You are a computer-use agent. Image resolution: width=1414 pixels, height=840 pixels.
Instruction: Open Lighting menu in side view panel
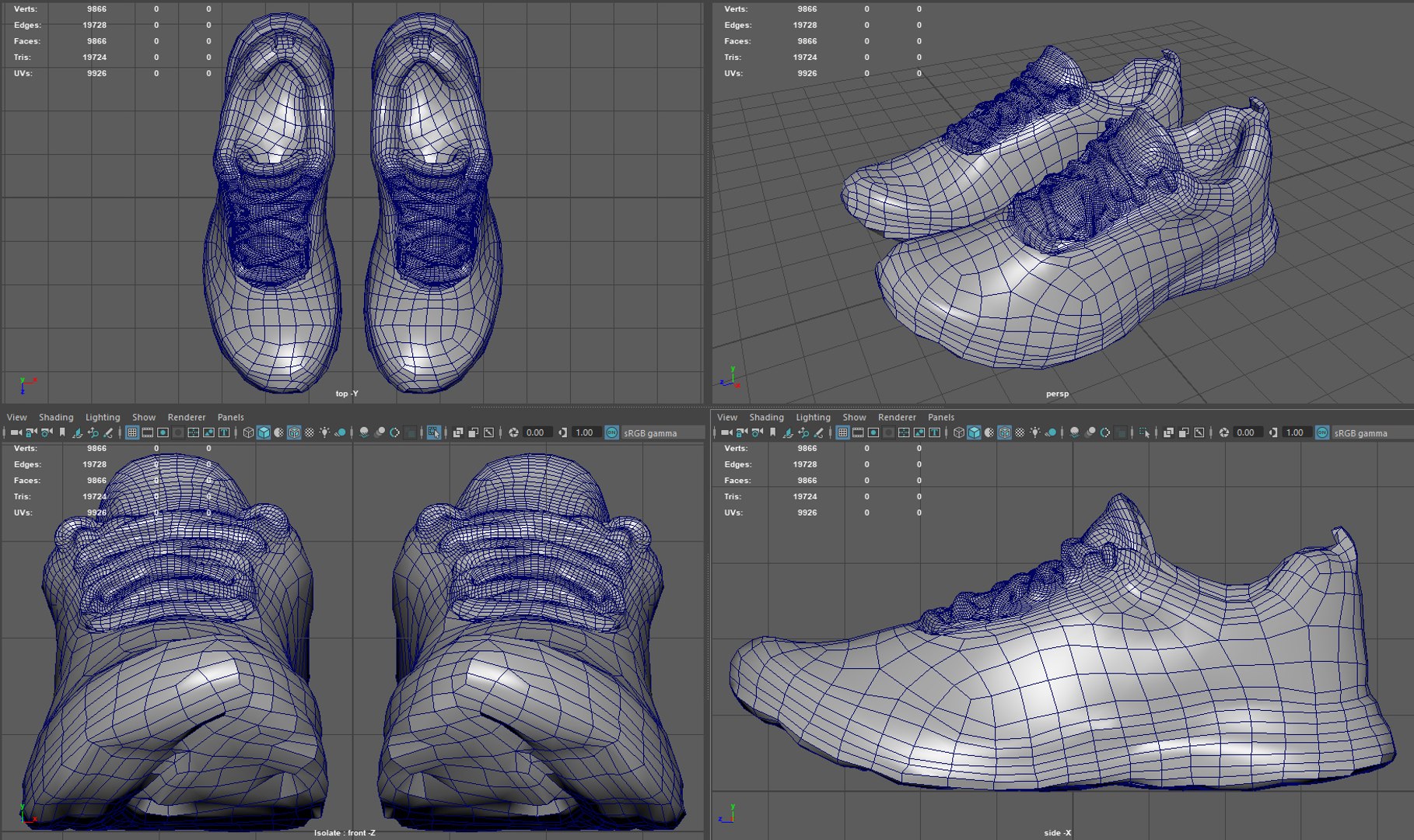pos(813,418)
